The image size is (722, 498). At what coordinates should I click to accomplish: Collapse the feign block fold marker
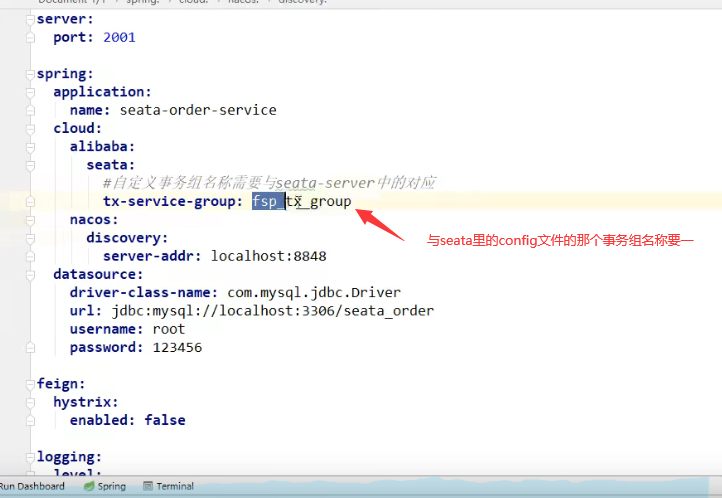[30, 384]
